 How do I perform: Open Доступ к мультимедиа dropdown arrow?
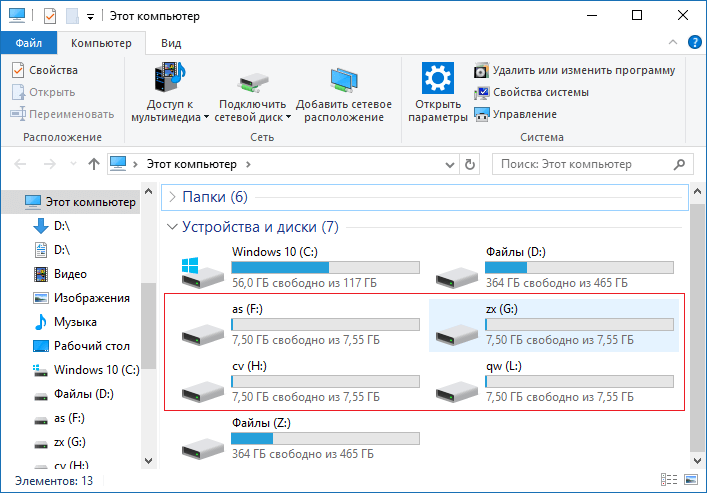pyautogui.click(x=206, y=117)
